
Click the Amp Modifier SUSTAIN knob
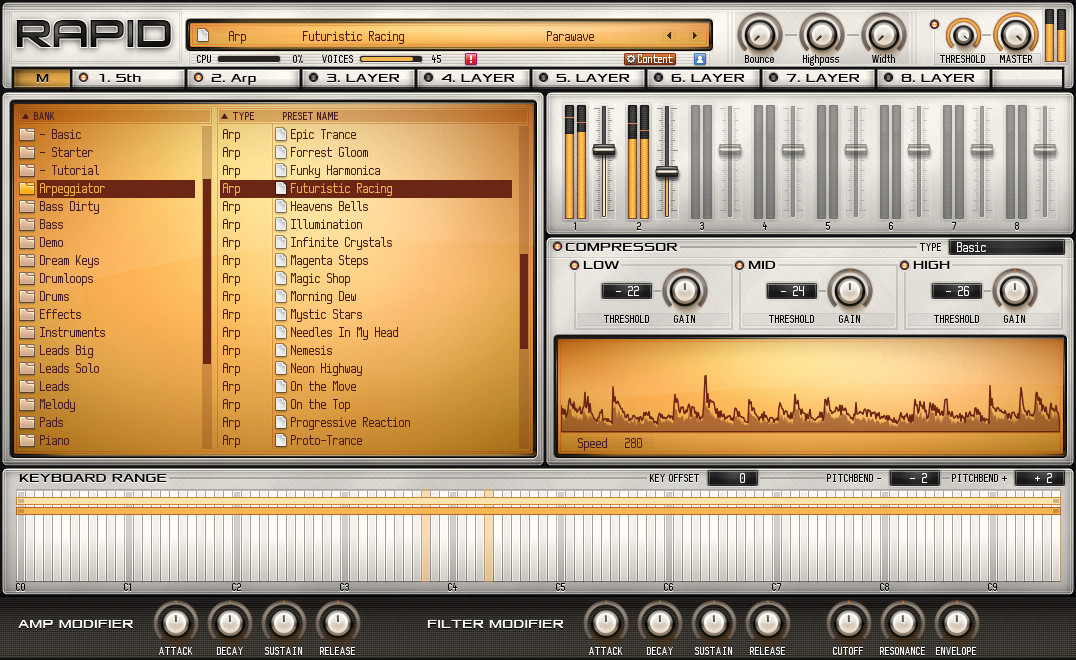click(x=283, y=623)
